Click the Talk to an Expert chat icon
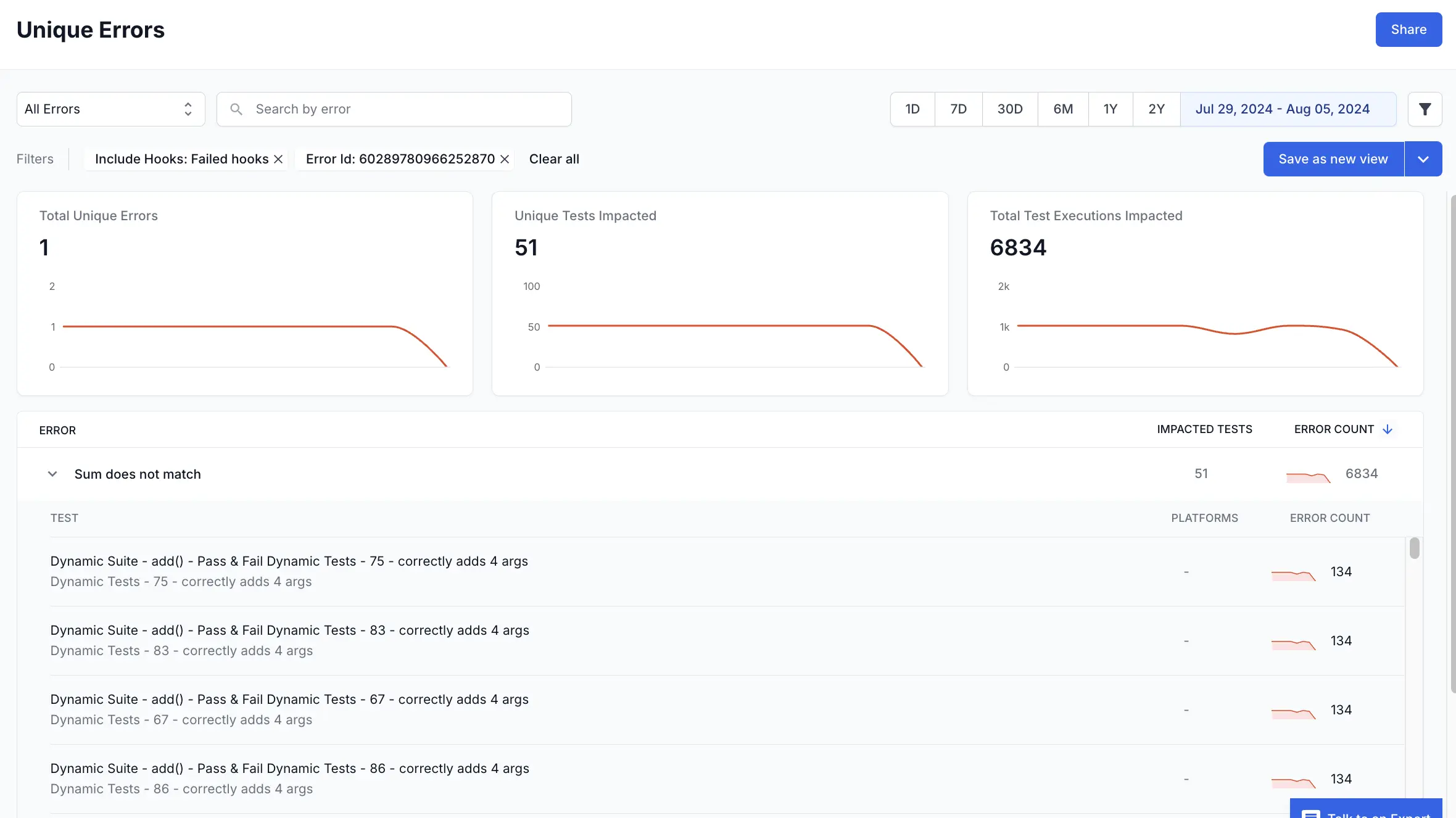Screen dimensions: 1456x818 [x=1310, y=814]
